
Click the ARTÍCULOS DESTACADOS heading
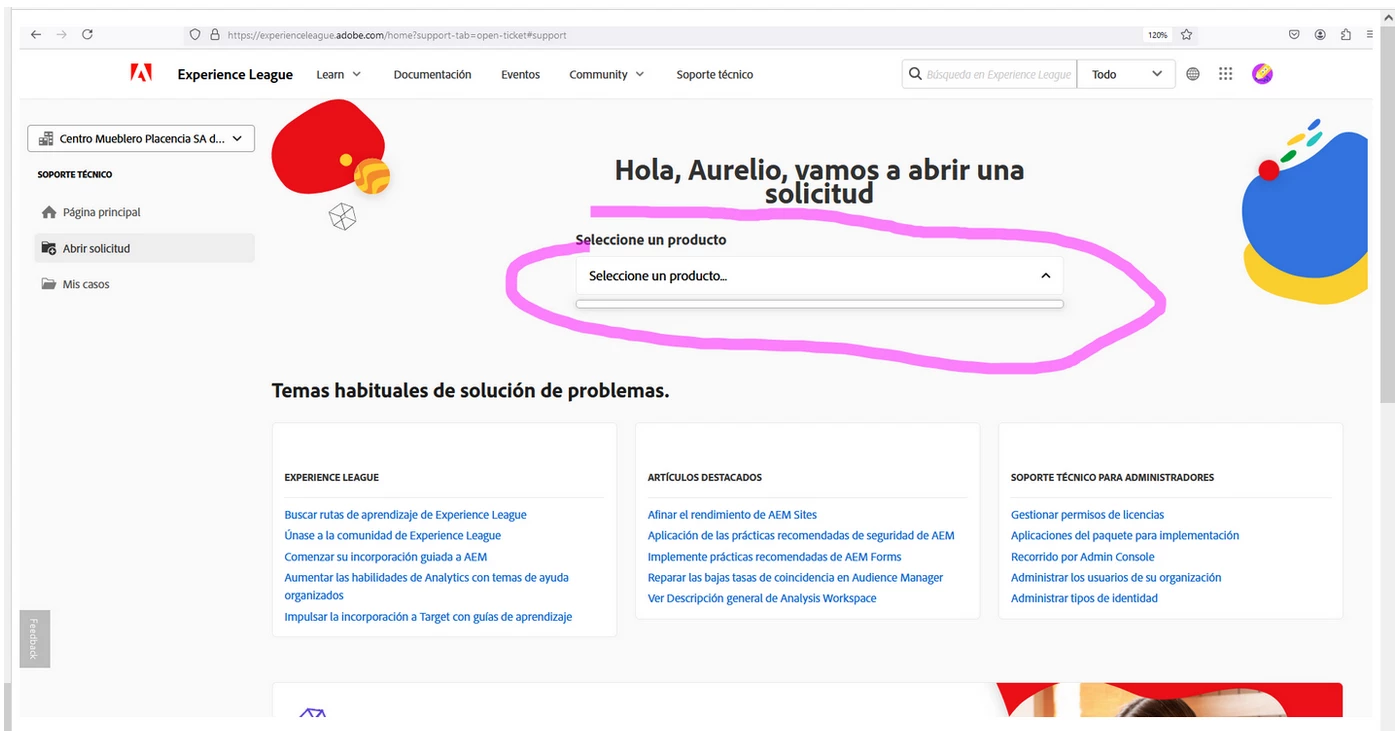coord(704,478)
